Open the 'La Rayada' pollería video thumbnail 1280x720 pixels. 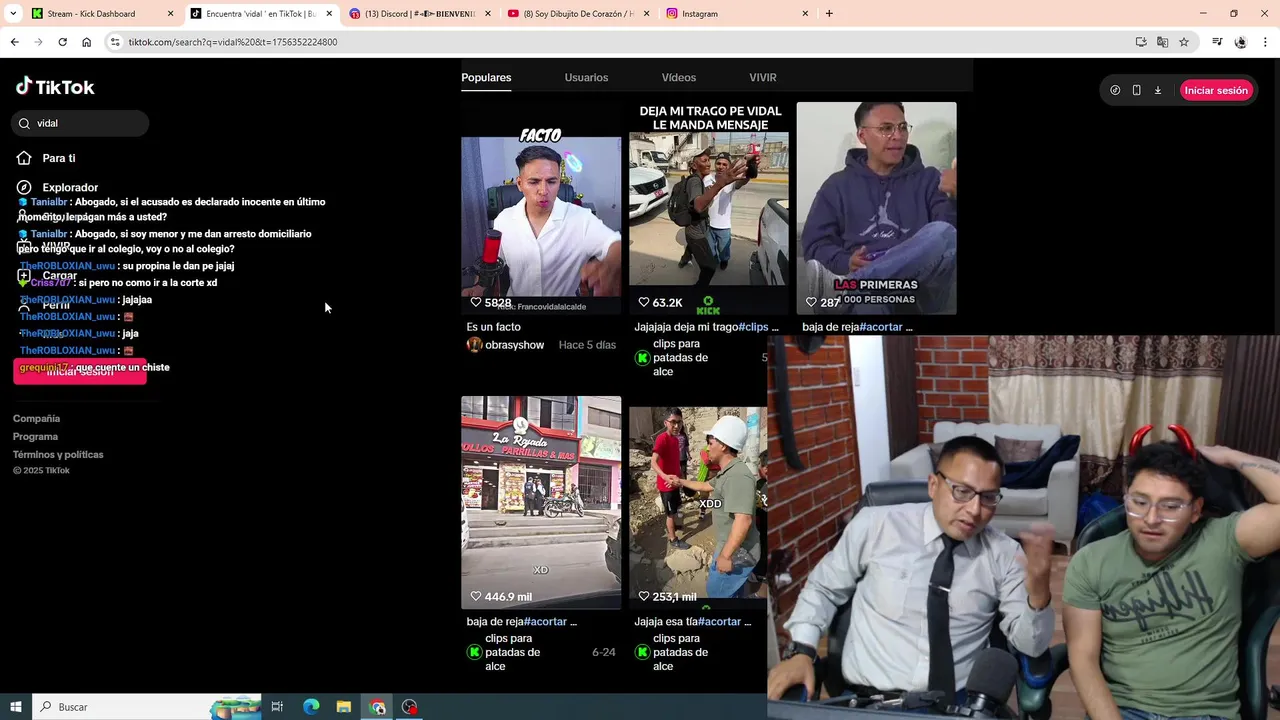[x=541, y=502]
